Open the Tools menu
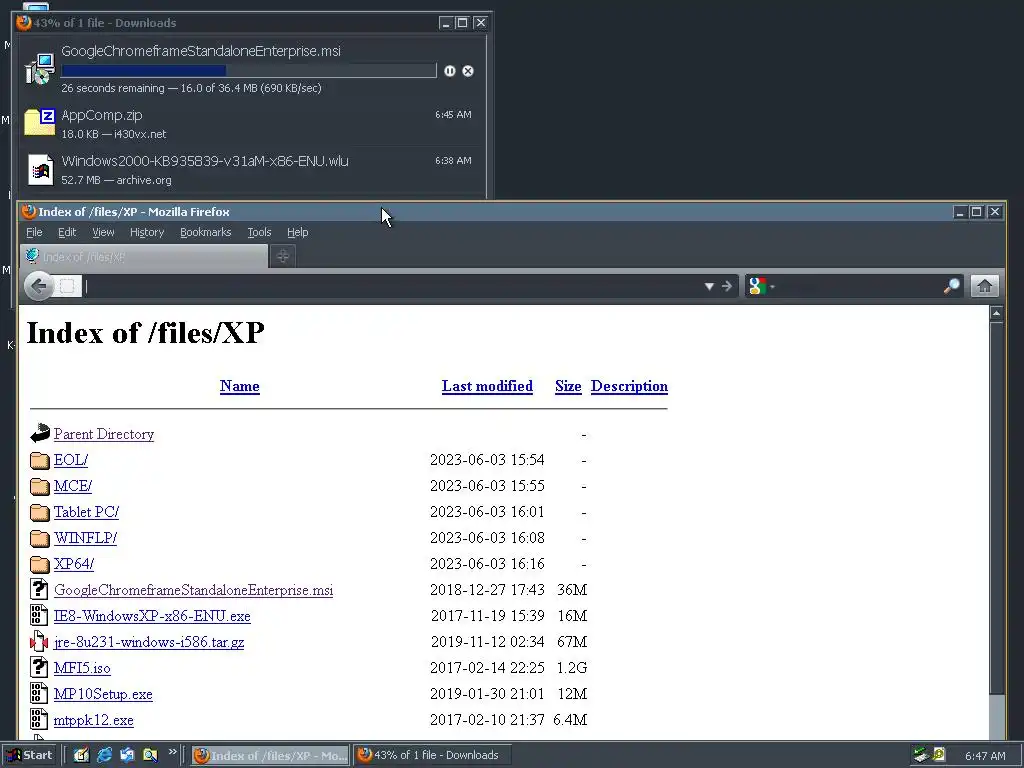Viewport: 1024px width, 768px height. [x=259, y=232]
